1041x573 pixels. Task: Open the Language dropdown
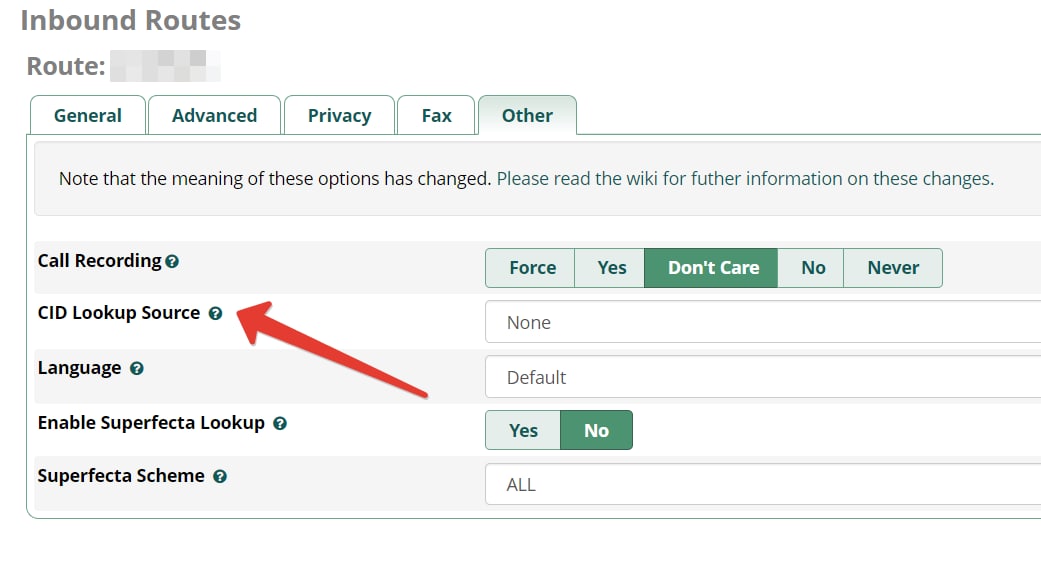tap(760, 378)
